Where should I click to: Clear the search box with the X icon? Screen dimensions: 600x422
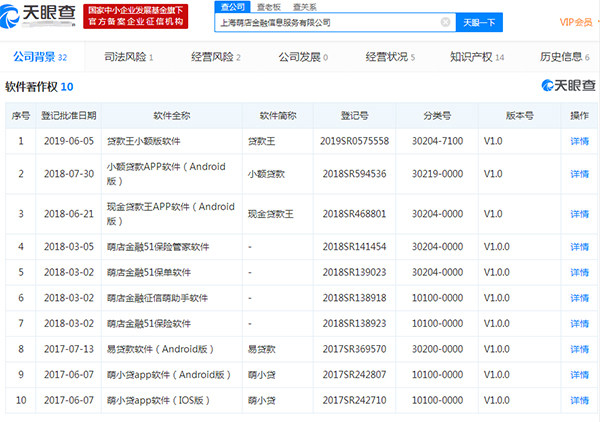tap(445, 22)
